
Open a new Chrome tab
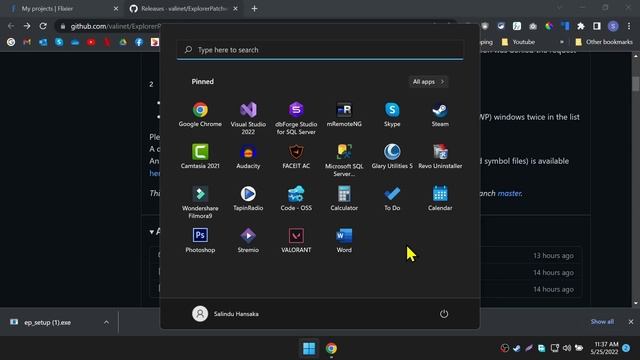pos(254,9)
